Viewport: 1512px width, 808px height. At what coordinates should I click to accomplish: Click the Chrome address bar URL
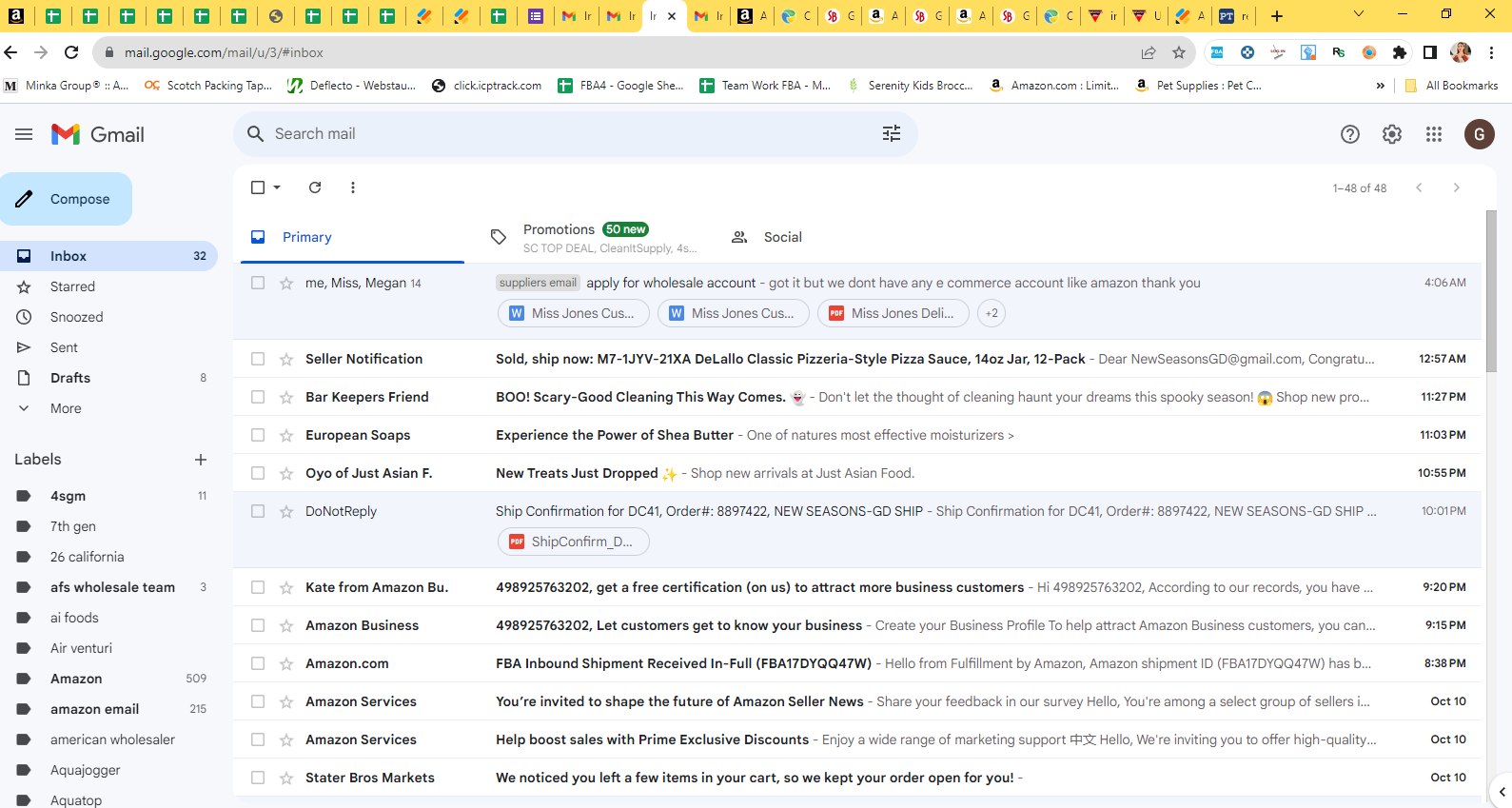tap(225, 52)
